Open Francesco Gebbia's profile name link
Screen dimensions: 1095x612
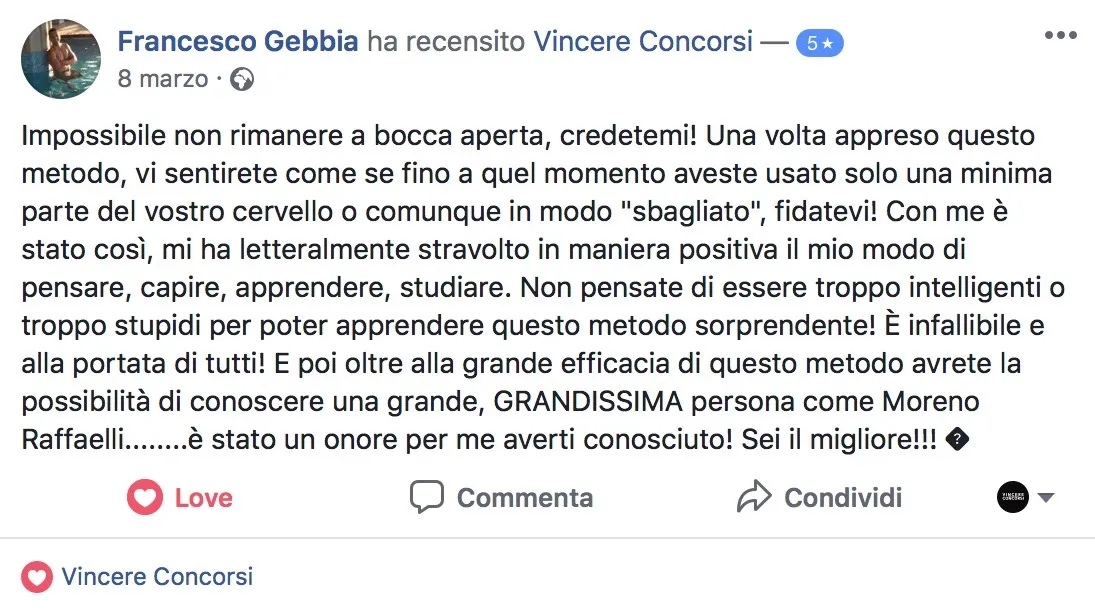pyautogui.click(x=237, y=41)
